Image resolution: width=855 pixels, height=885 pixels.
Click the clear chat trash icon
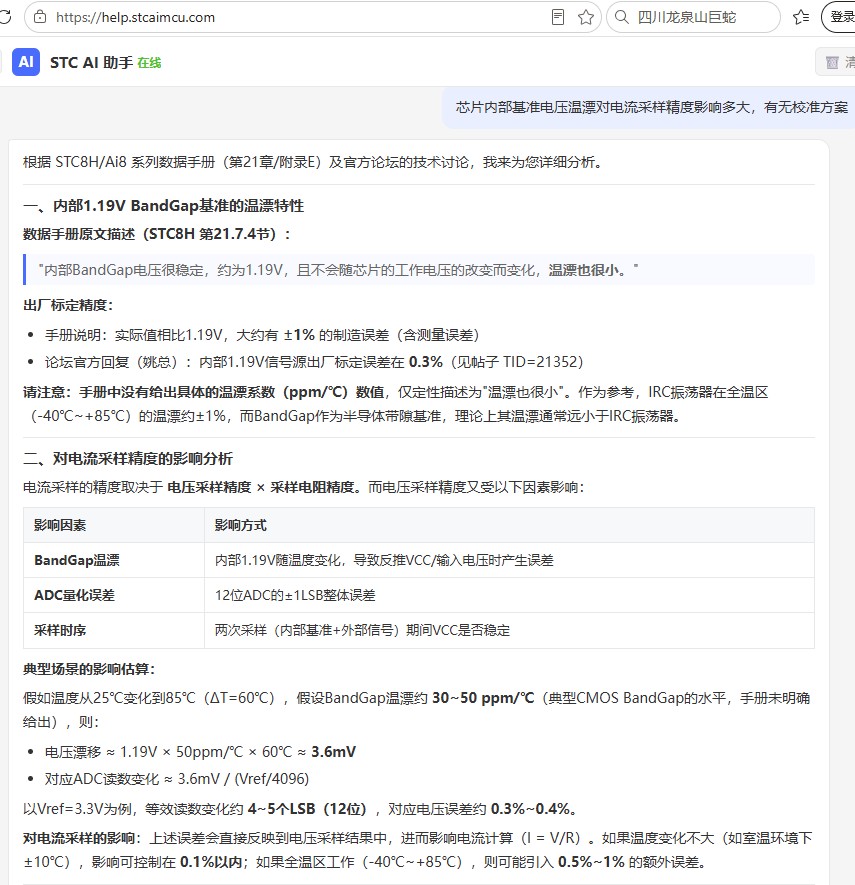point(832,62)
